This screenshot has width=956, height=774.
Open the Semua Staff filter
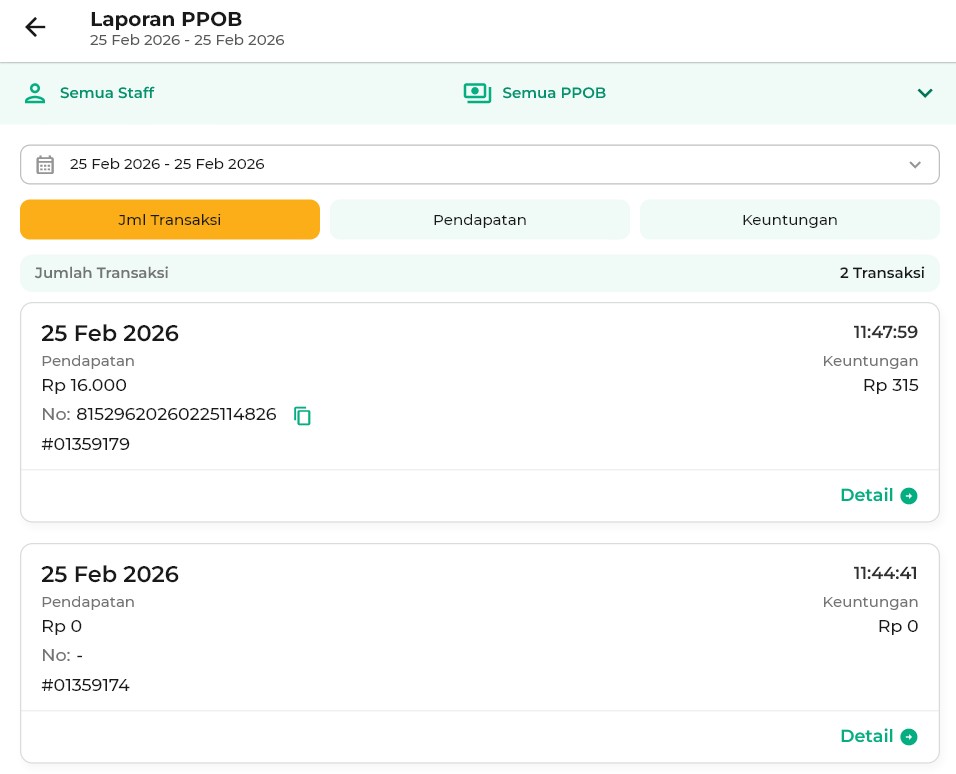click(x=106, y=93)
